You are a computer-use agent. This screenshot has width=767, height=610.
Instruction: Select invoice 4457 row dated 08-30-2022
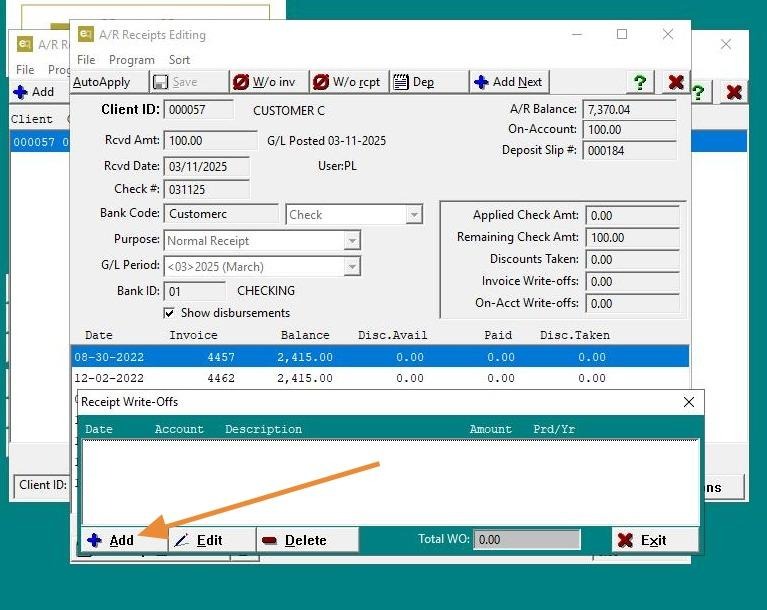point(380,357)
